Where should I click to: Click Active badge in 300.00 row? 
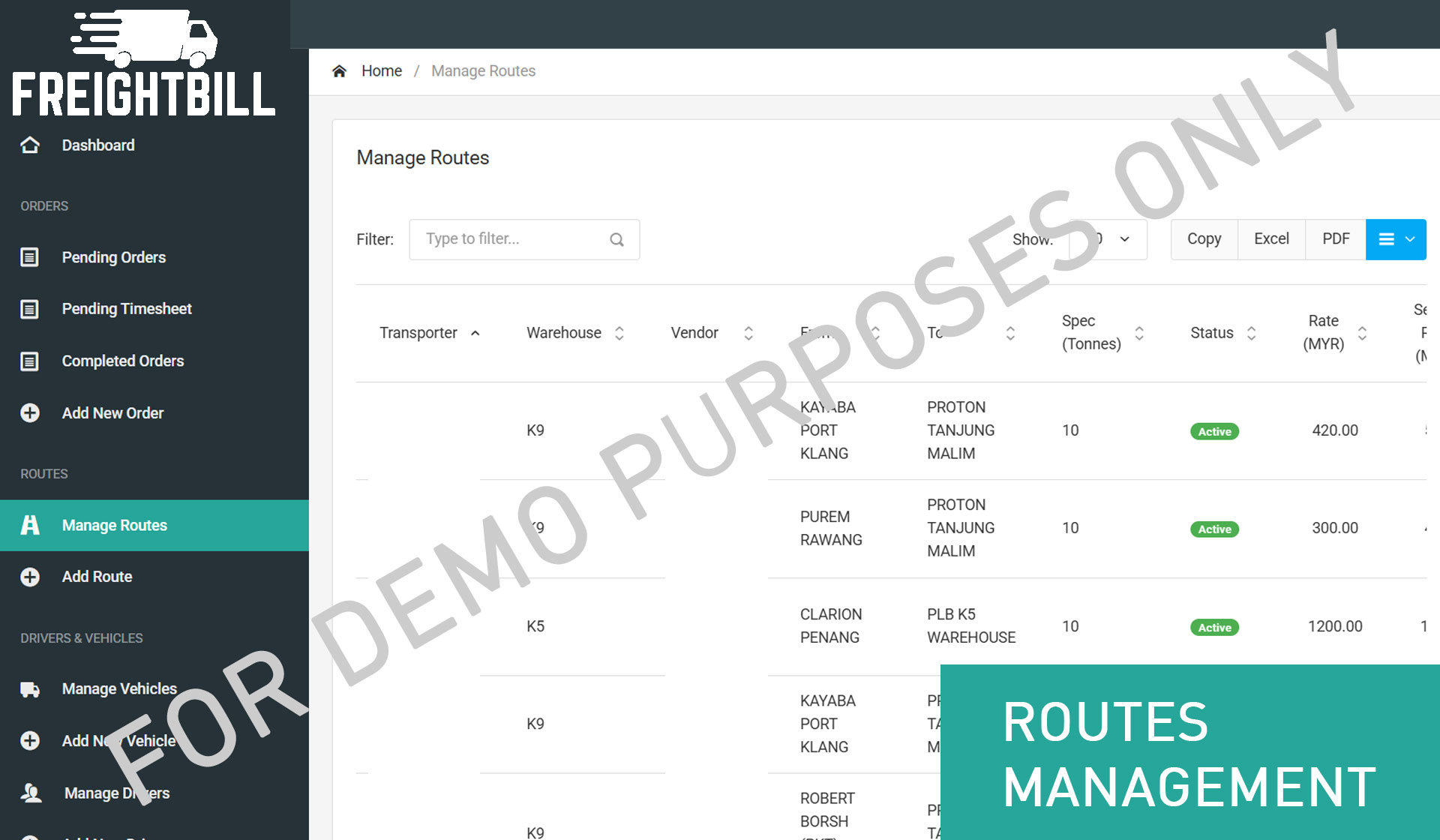point(1214,529)
